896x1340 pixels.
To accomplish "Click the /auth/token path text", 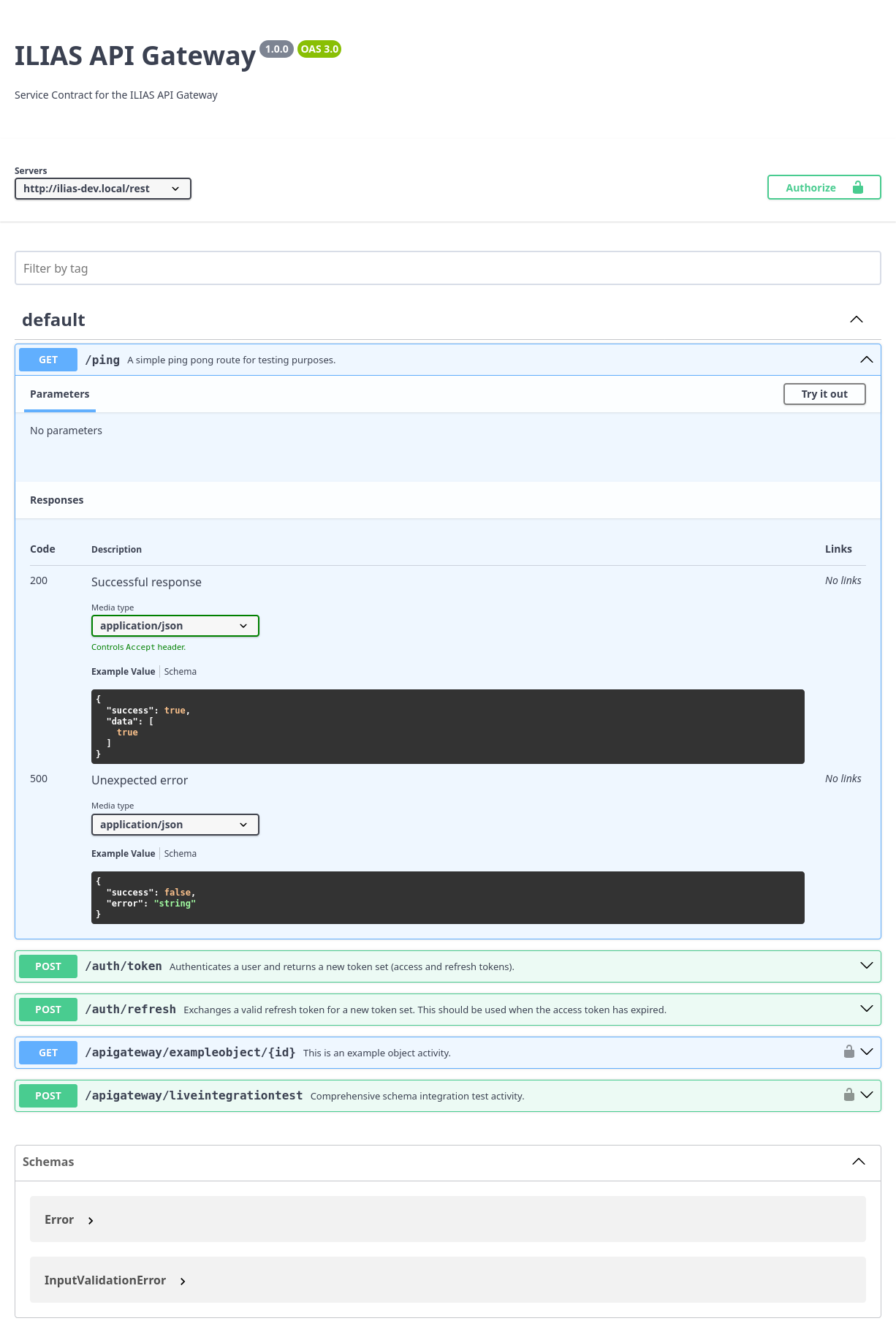I will (124, 966).
